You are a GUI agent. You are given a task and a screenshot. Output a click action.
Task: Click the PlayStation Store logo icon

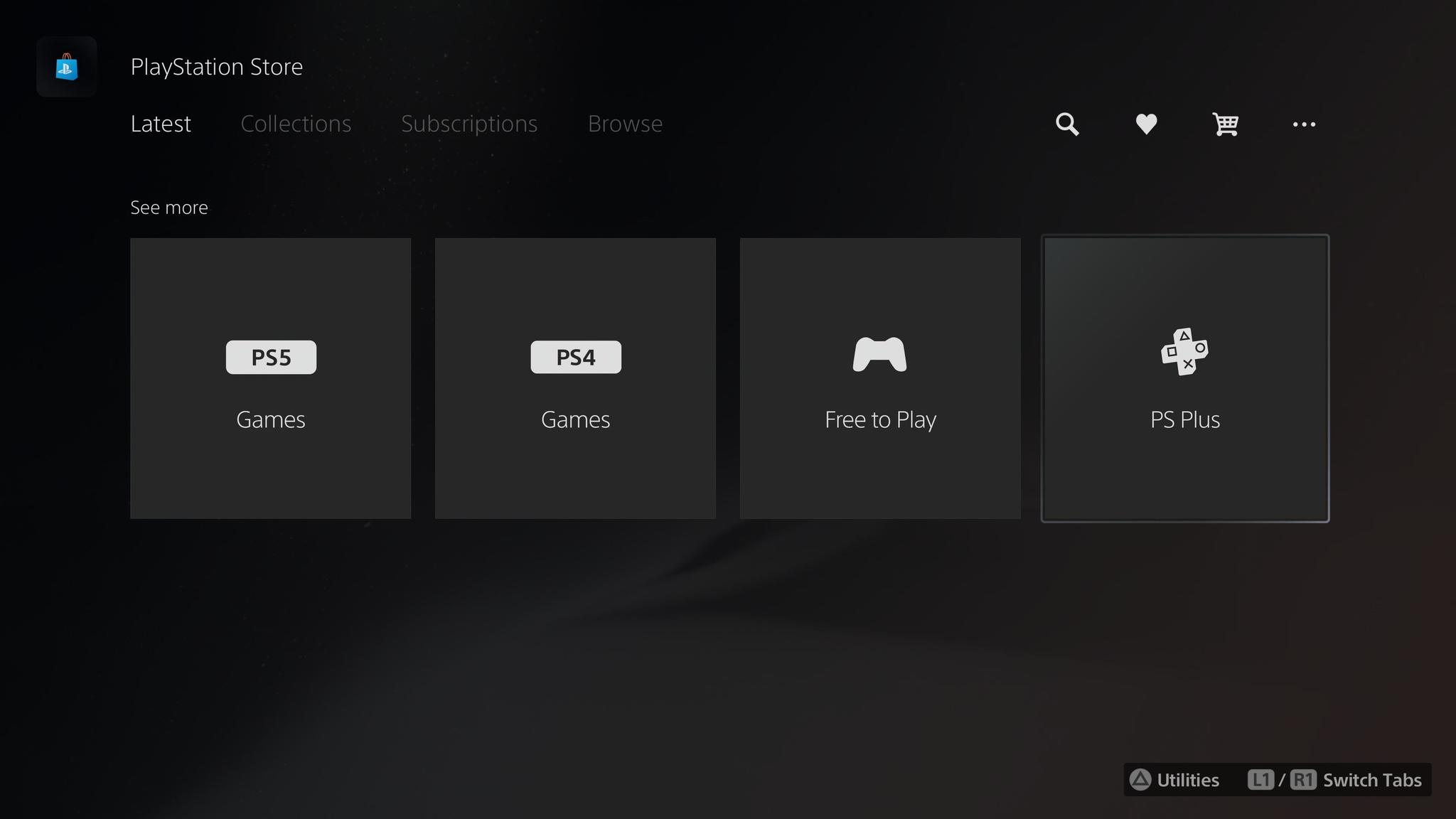click(67, 65)
